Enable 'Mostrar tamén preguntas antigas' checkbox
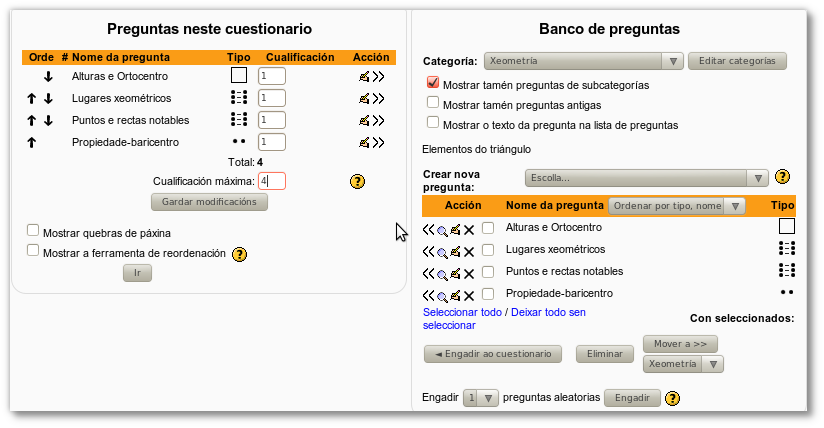Image resolution: width=824 pixels, height=428 pixels. click(x=433, y=103)
